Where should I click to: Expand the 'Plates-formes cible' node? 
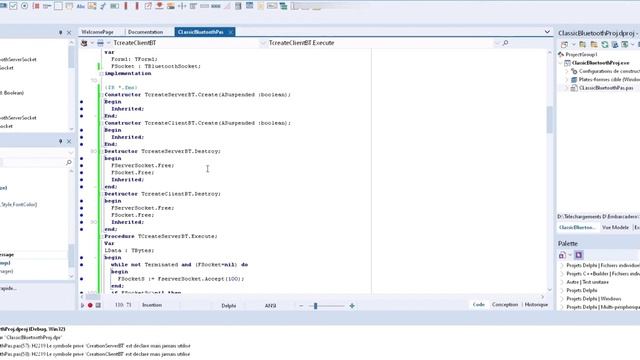tap(567, 80)
